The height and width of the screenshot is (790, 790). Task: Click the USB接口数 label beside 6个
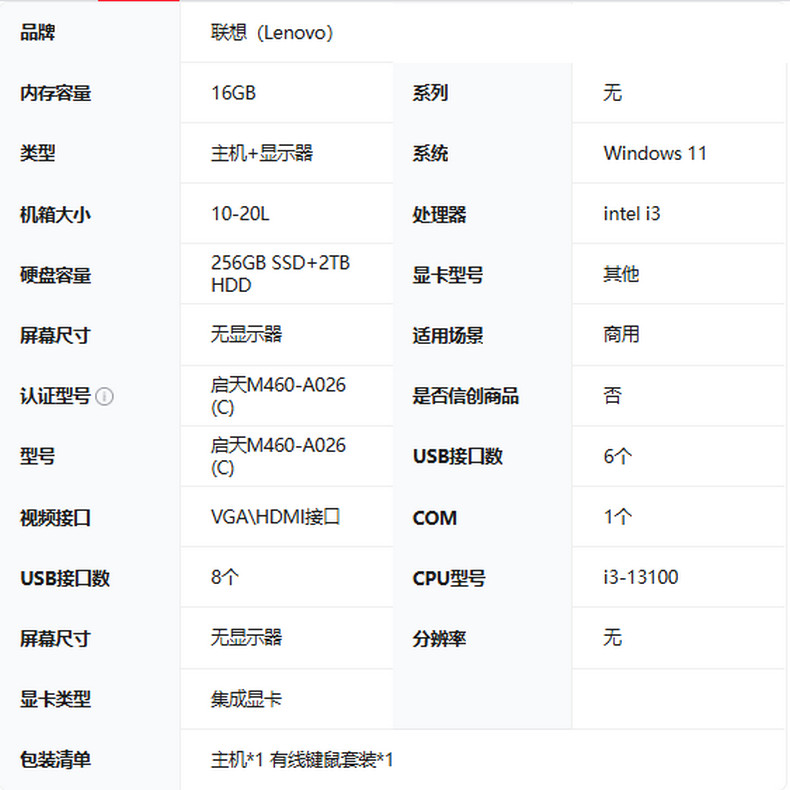tap(457, 456)
